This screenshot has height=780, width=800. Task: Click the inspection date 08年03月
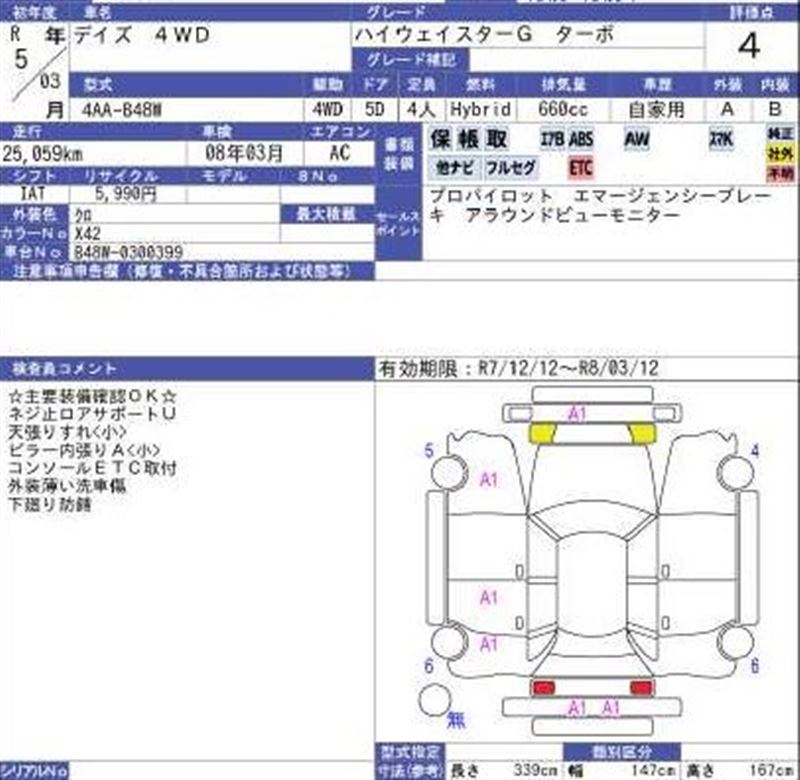(x=244, y=153)
